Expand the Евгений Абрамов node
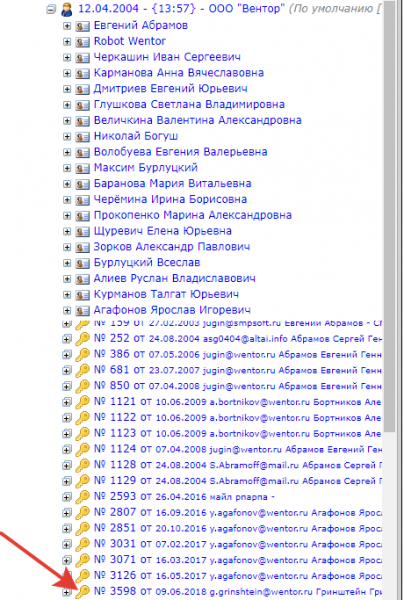This screenshot has width=404, height=600. 67,26
